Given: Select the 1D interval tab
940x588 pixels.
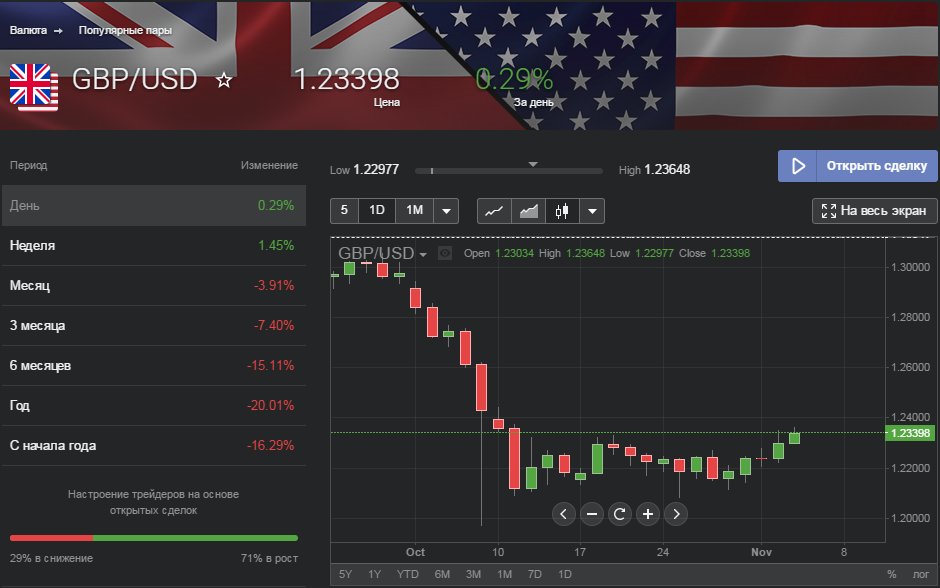Looking at the screenshot, I should click(x=377, y=211).
